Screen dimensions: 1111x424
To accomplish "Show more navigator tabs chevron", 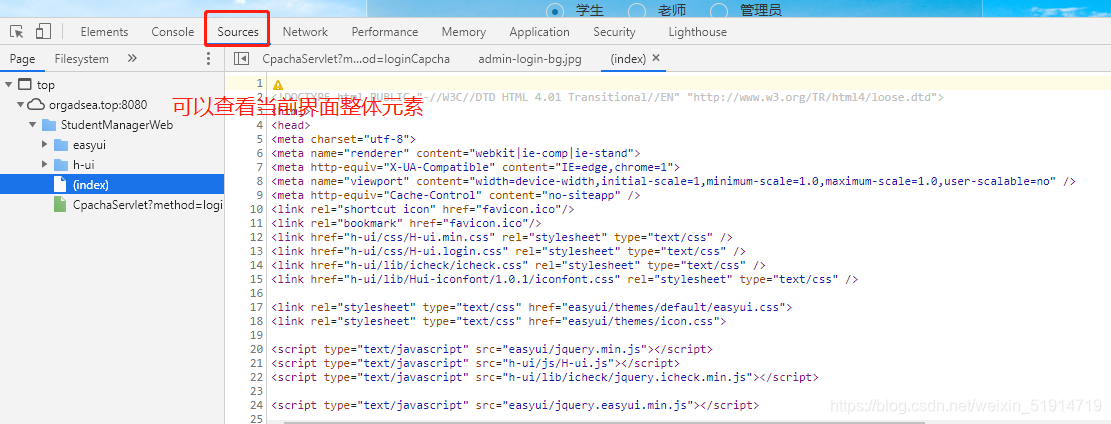I will [132, 58].
